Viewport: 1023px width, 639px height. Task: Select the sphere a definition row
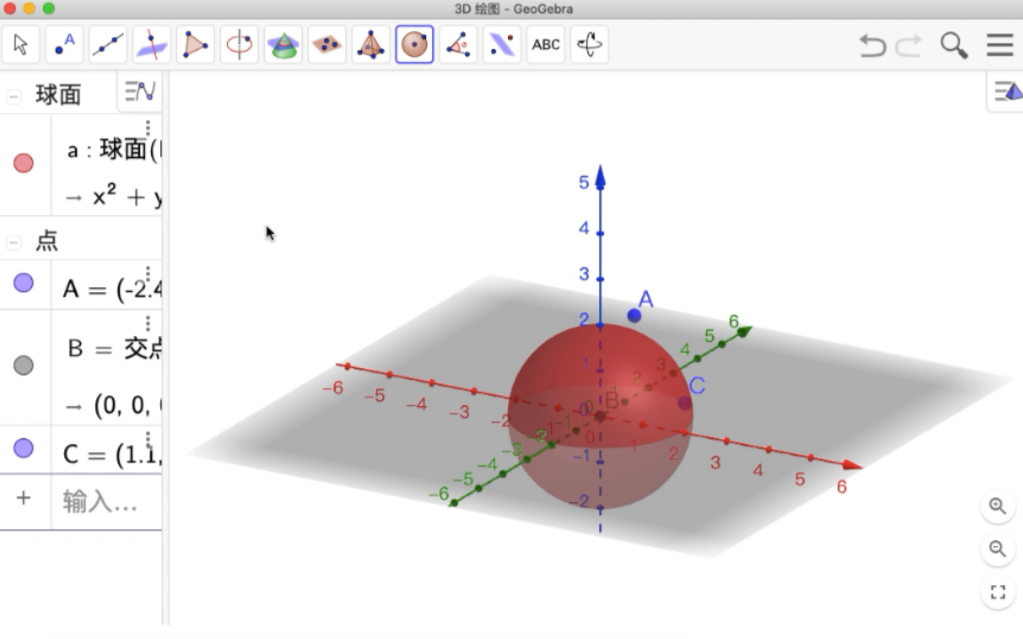[x=106, y=165]
